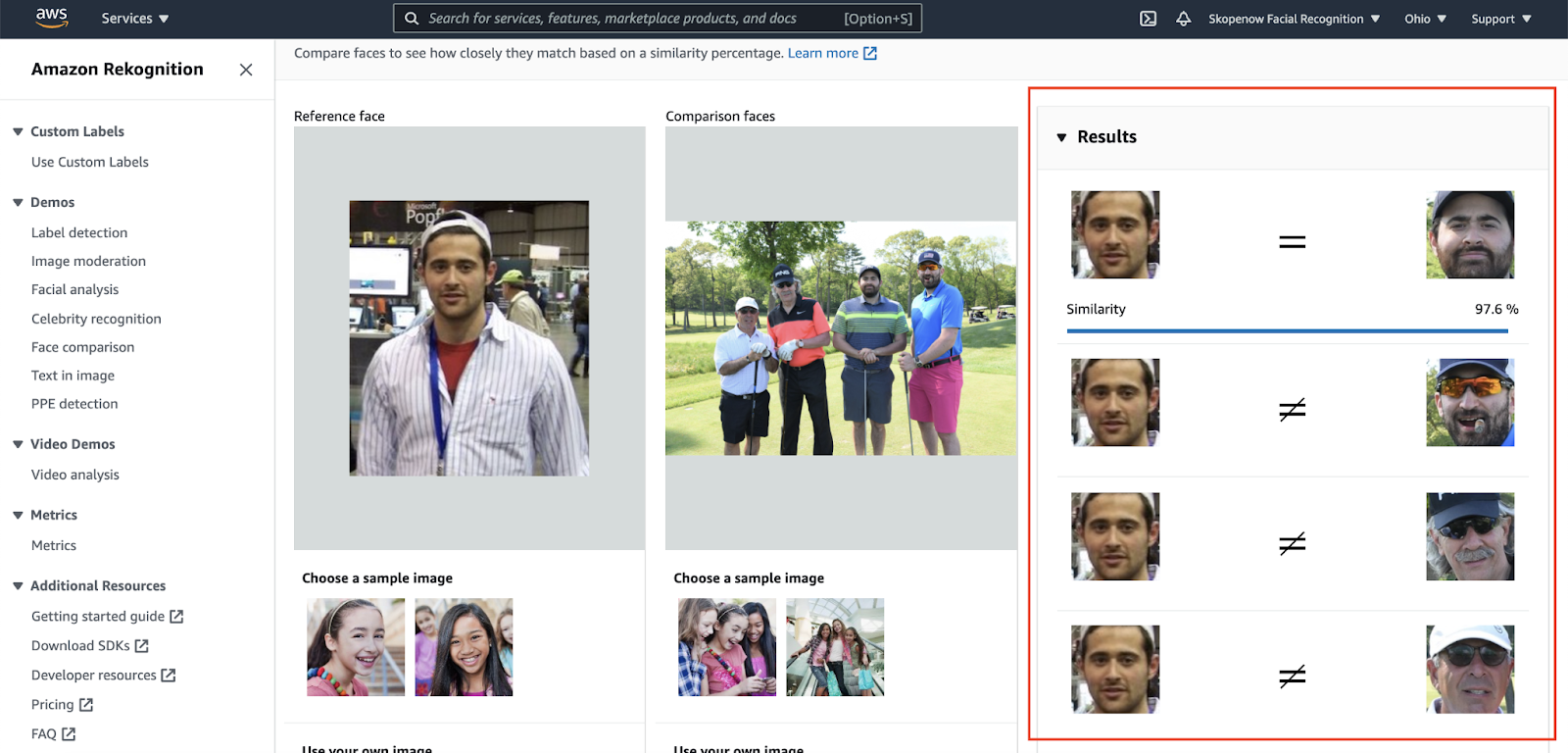Select Face comparison in sidebar
The image size is (1568, 753).
click(x=82, y=347)
